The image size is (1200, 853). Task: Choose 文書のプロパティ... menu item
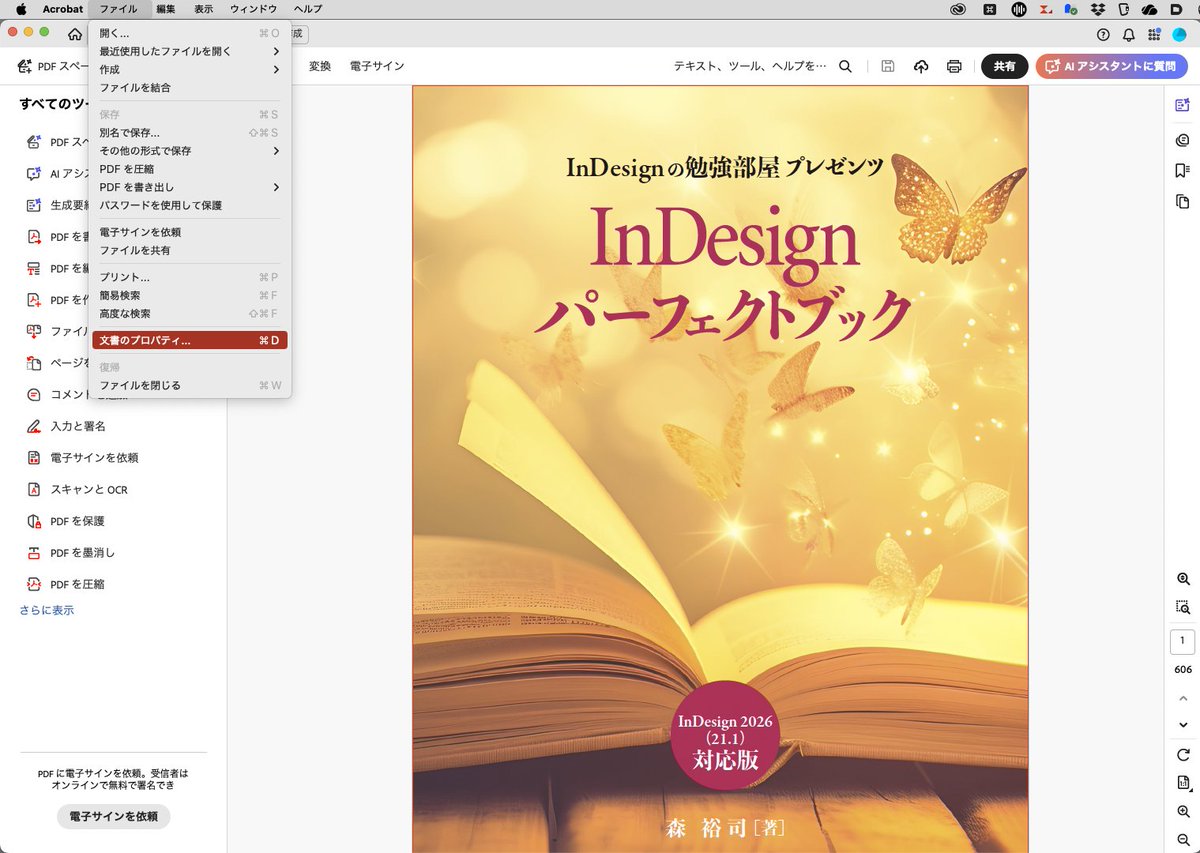190,340
